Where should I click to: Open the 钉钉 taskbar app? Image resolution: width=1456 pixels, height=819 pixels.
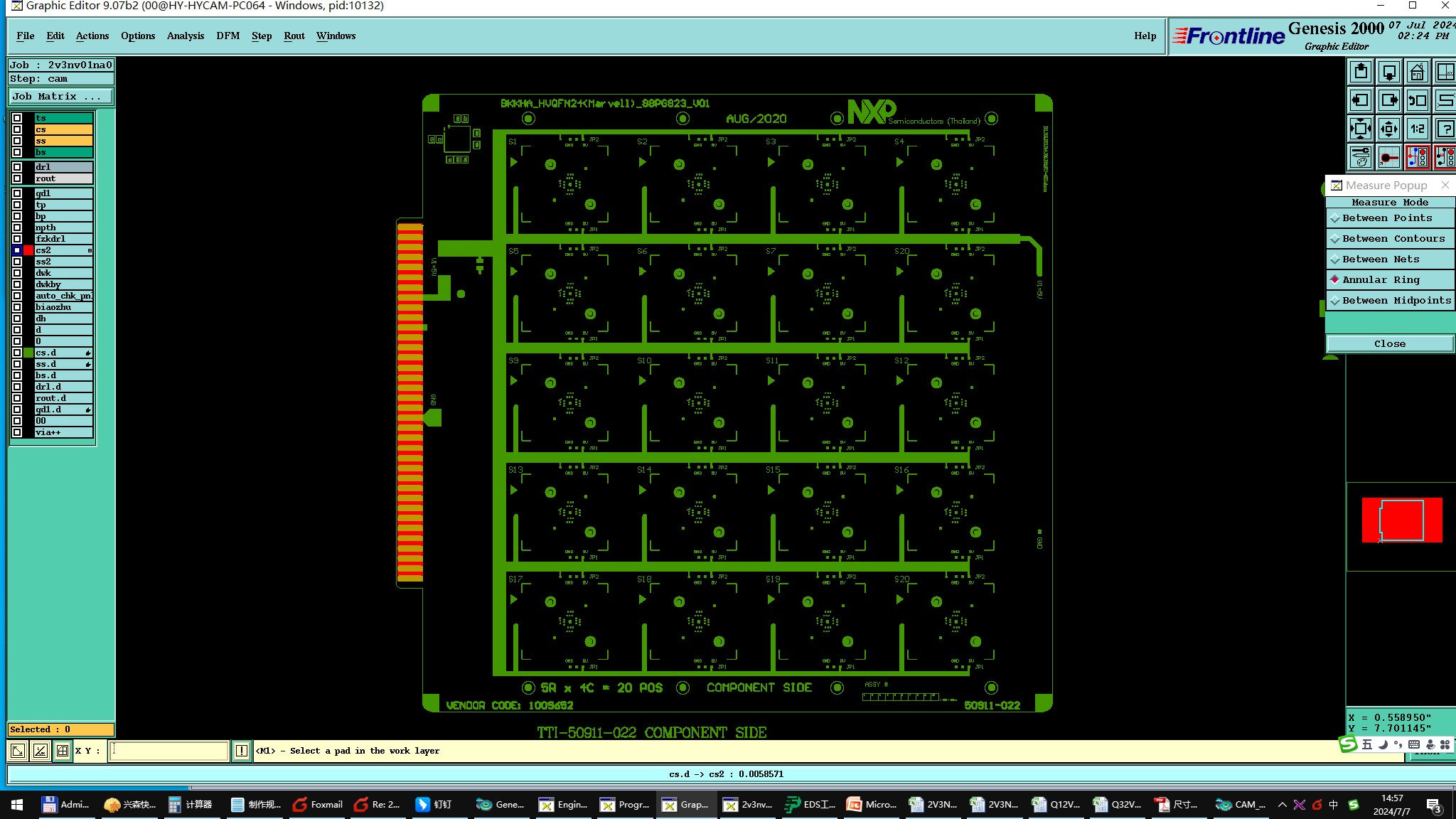(x=434, y=805)
